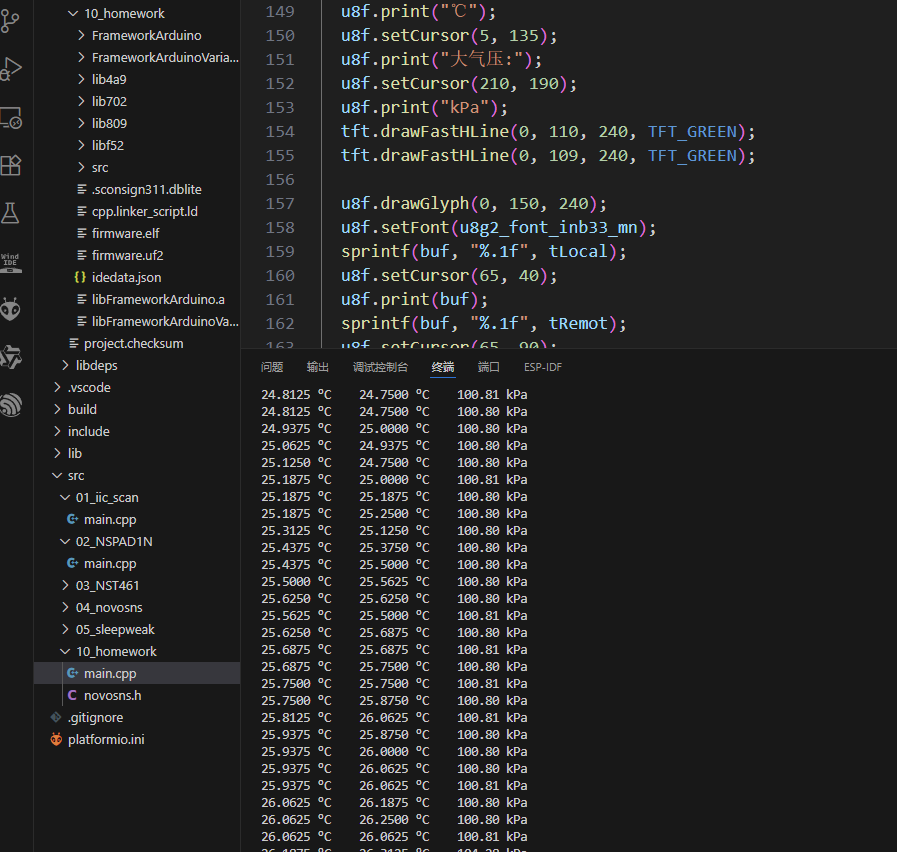Open the Source Control view
Image resolution: width=897 pixels, height=852 pixels.
tap(11, 22)
